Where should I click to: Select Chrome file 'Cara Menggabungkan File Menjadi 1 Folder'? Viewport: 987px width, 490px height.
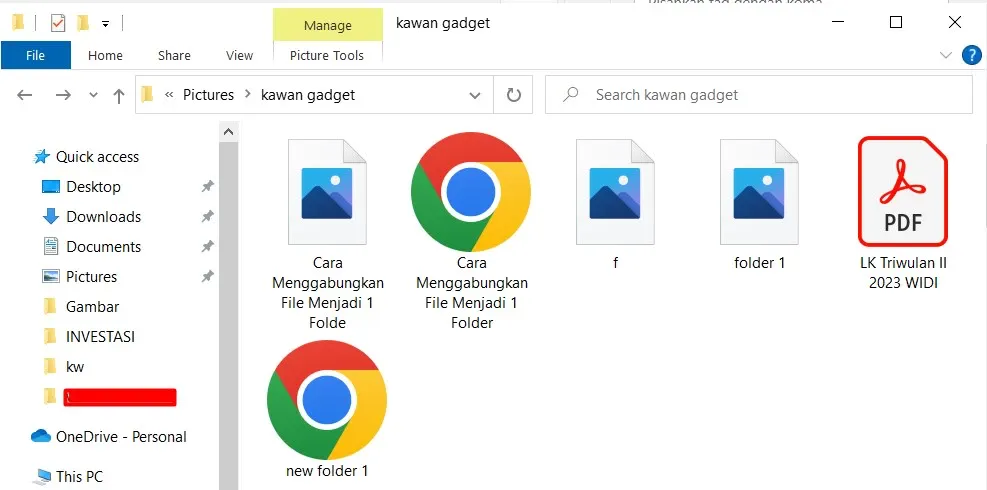click(471, 232)
